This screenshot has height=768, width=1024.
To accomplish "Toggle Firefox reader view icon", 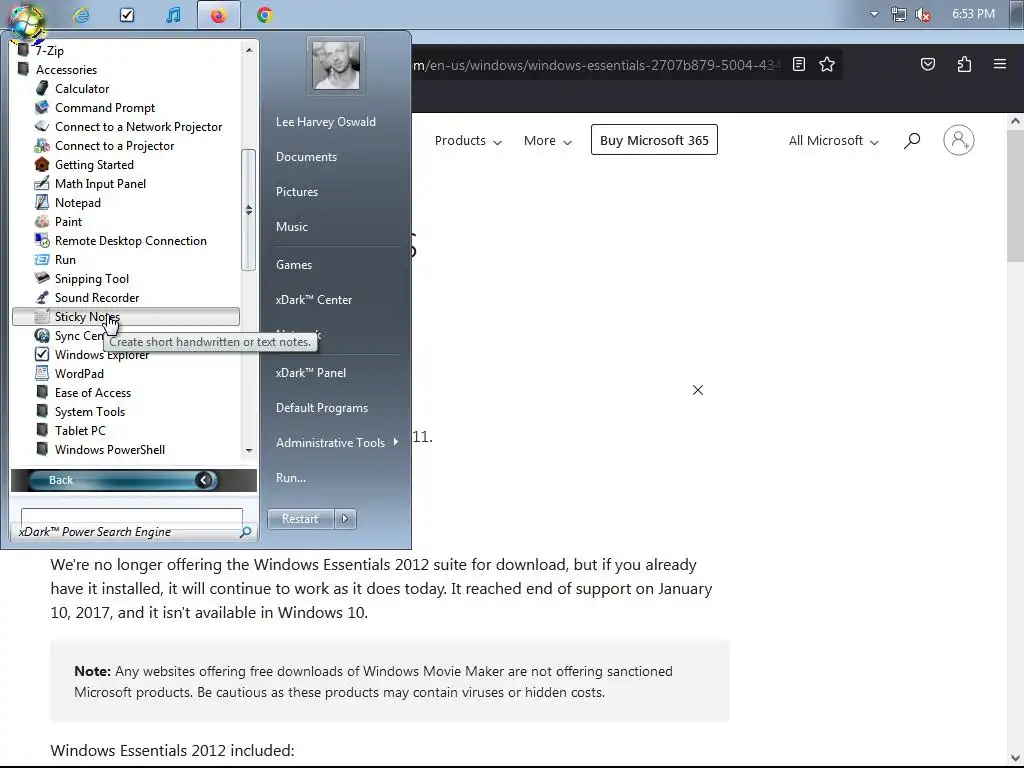I will 799,64.
